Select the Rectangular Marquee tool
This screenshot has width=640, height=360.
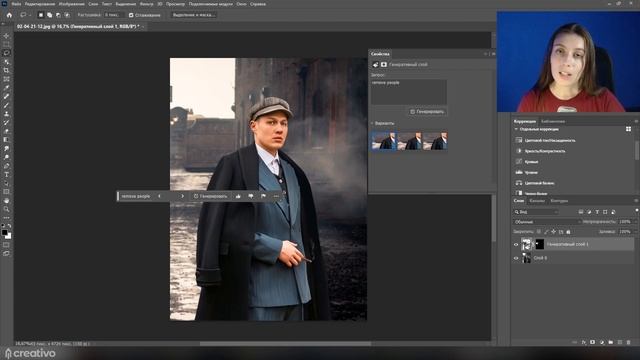[x=6, y=44]
